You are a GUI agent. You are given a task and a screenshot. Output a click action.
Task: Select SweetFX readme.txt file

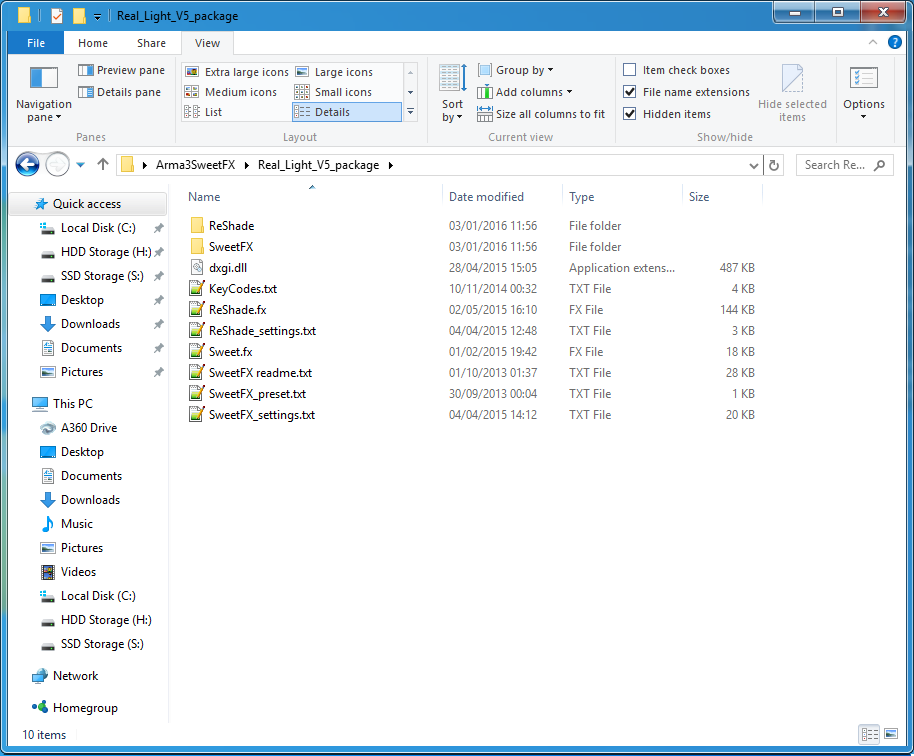tap(261, 372)
